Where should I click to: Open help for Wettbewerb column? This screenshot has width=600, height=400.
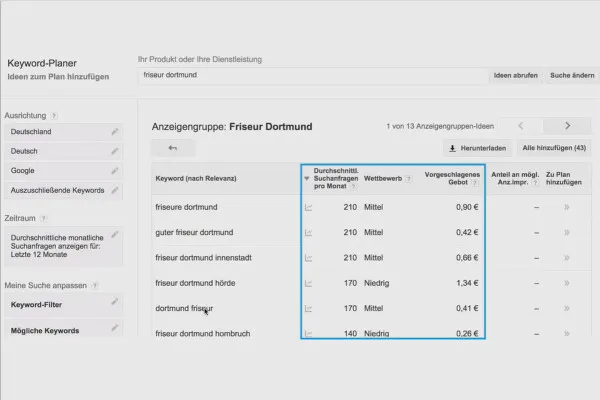[x=409, y=179]
